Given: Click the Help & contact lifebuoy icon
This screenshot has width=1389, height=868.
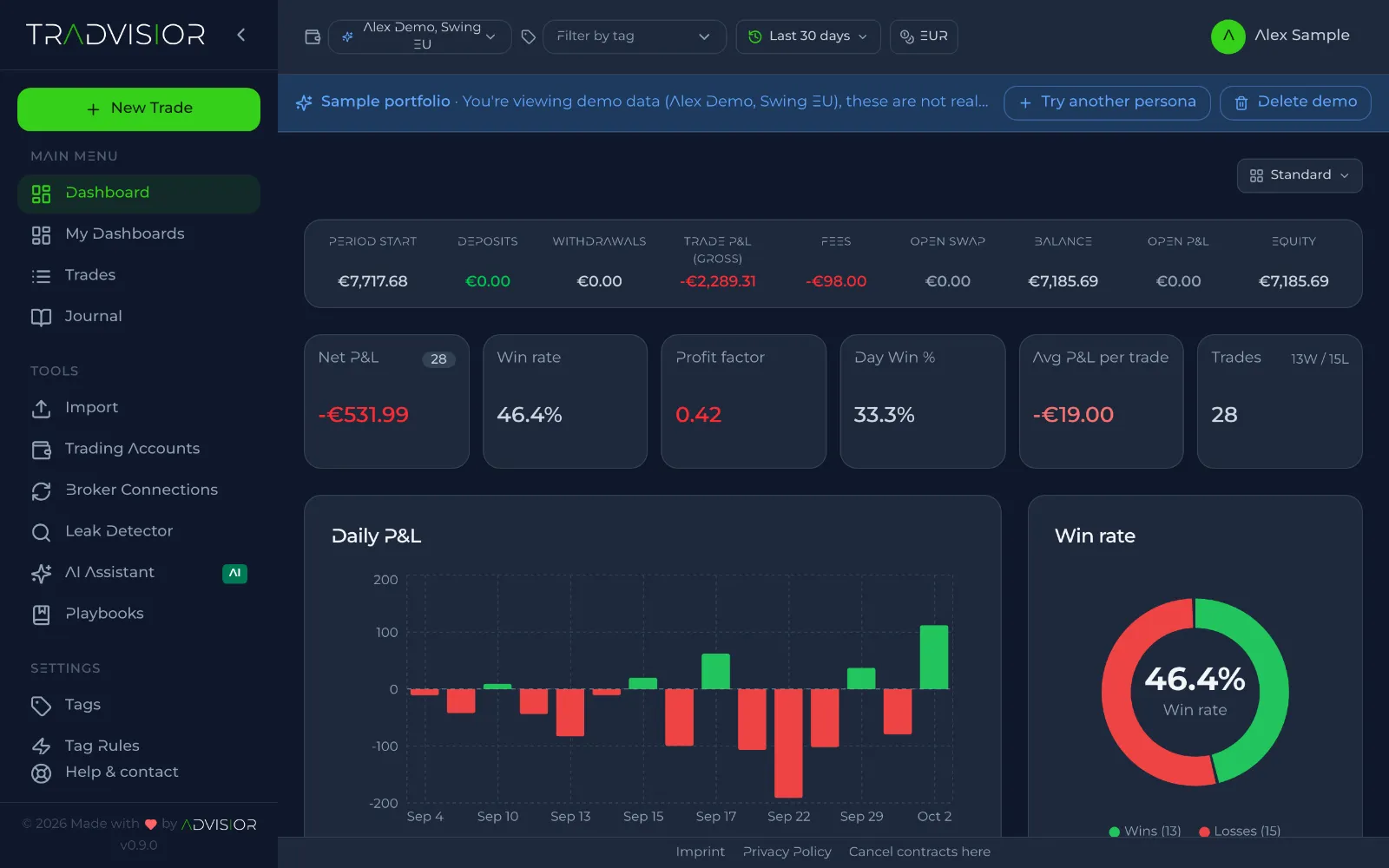Looking at the screenshot, I should tap(41, 773).
